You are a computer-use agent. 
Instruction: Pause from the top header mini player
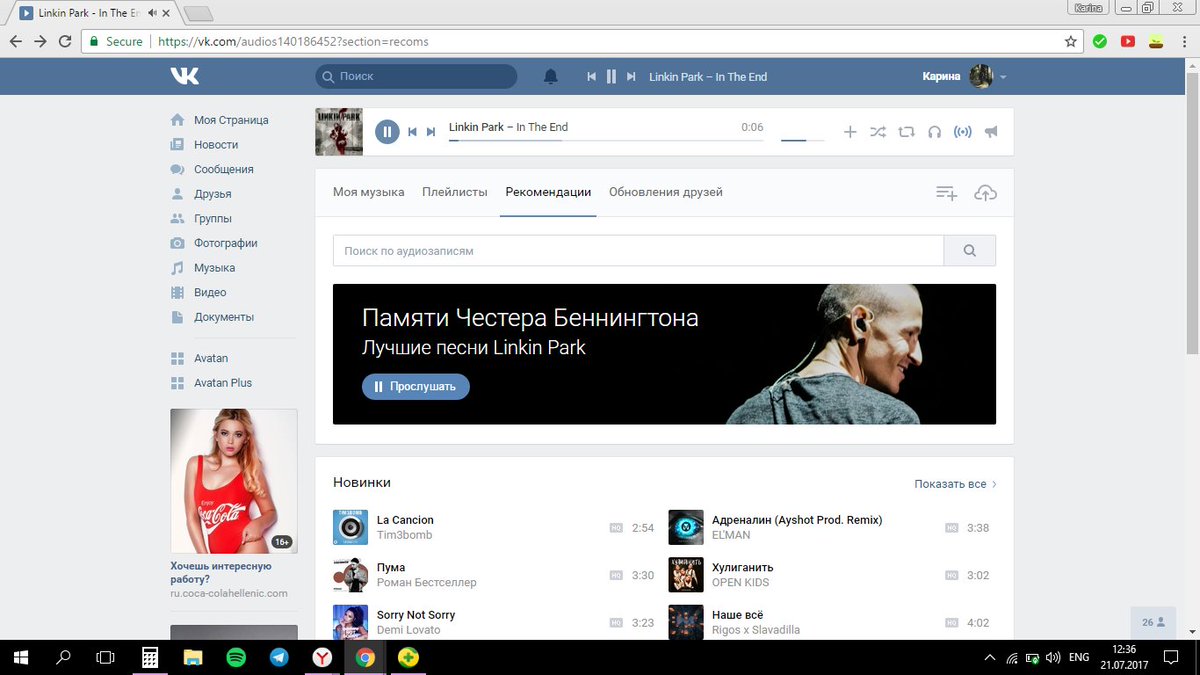[x=611, y=76]
